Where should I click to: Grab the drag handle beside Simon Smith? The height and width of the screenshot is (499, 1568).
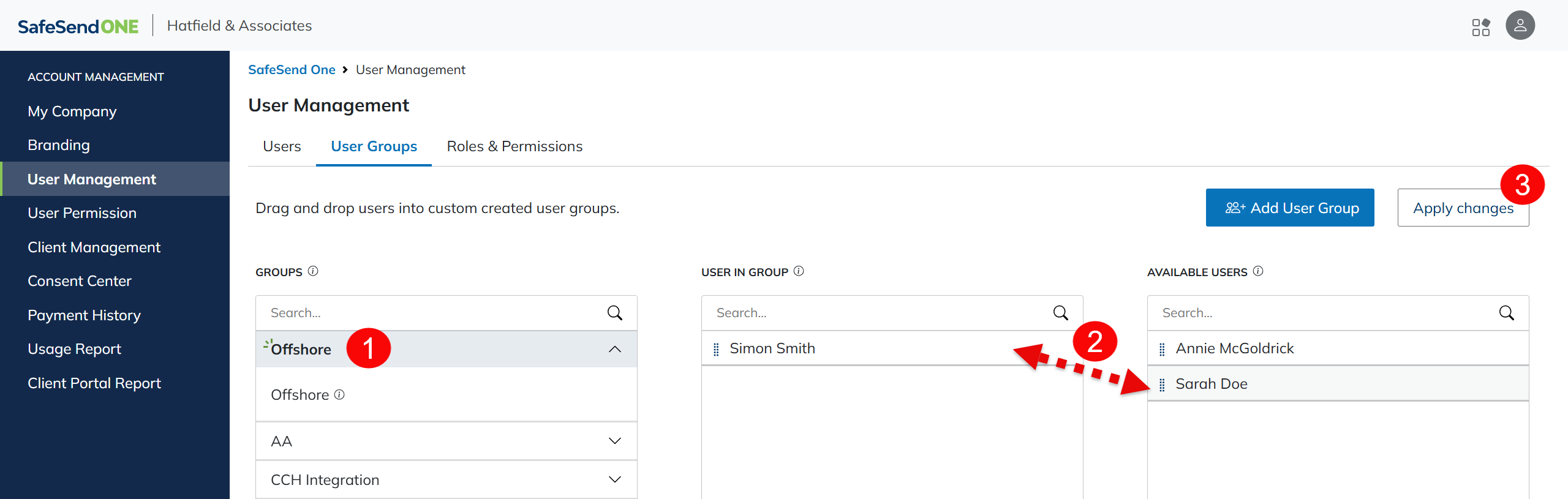coord(716,349)
